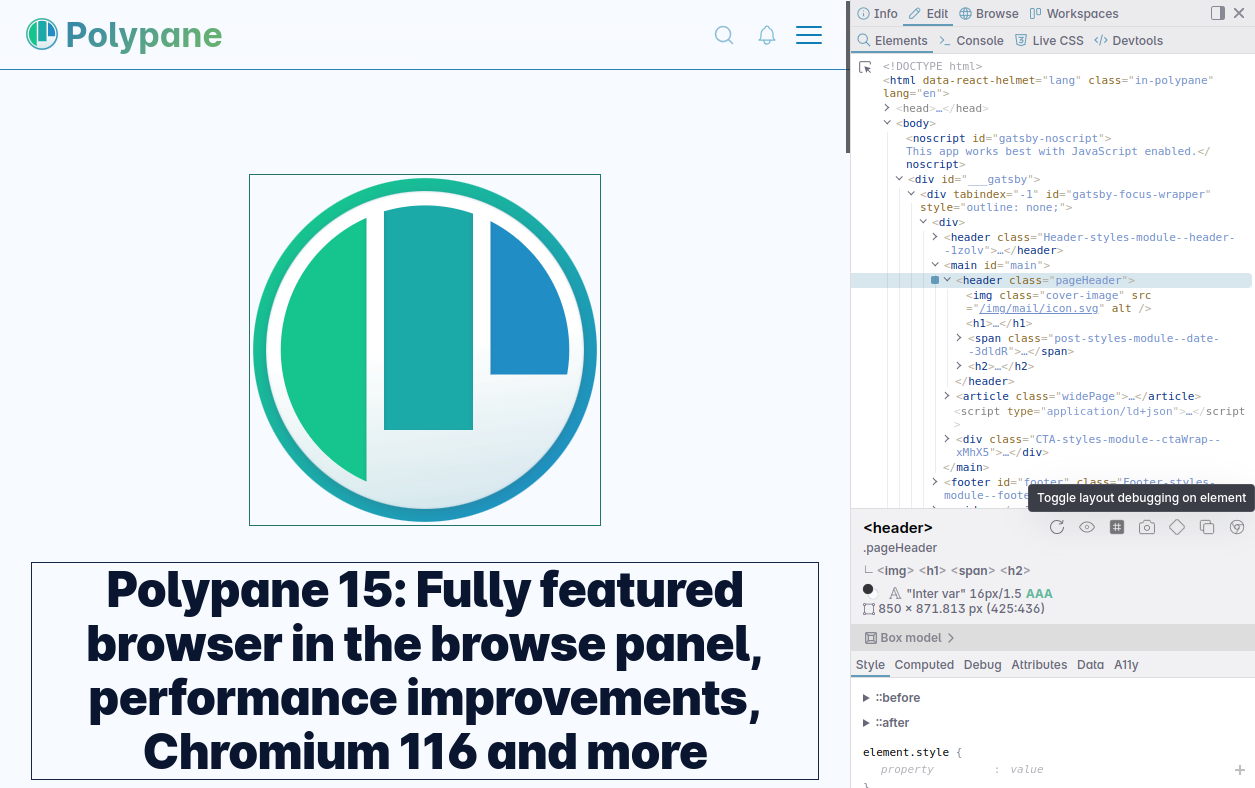Select the Style inspector tab
Viewport: 1255px width, 788px height.
[870, 665]
